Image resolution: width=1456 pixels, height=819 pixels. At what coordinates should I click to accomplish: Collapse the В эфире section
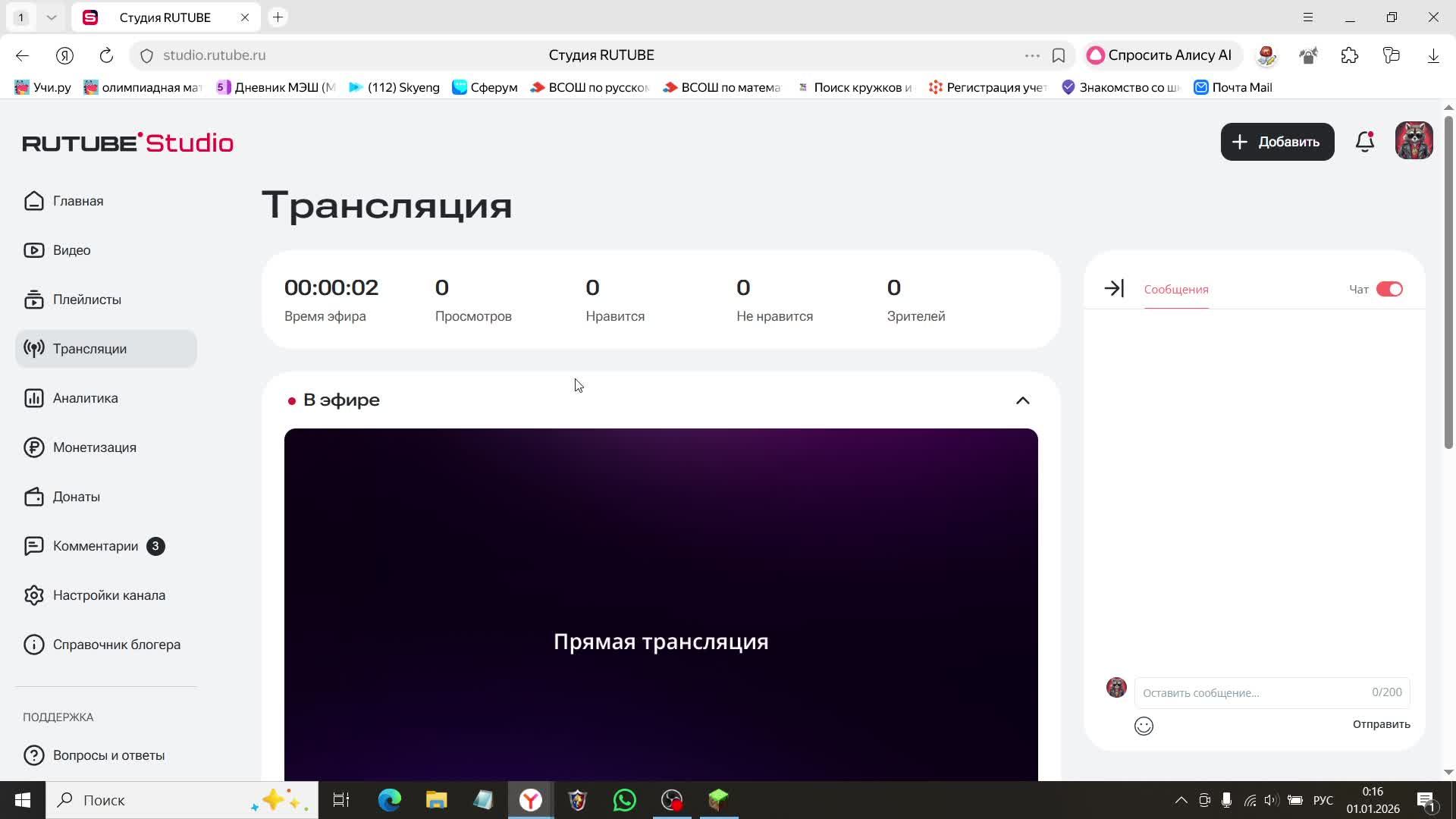1022,400
